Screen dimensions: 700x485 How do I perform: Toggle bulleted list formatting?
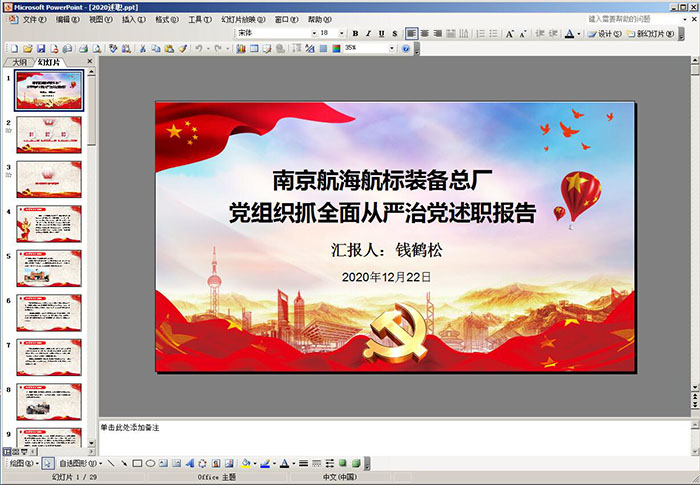click(494, 33)
